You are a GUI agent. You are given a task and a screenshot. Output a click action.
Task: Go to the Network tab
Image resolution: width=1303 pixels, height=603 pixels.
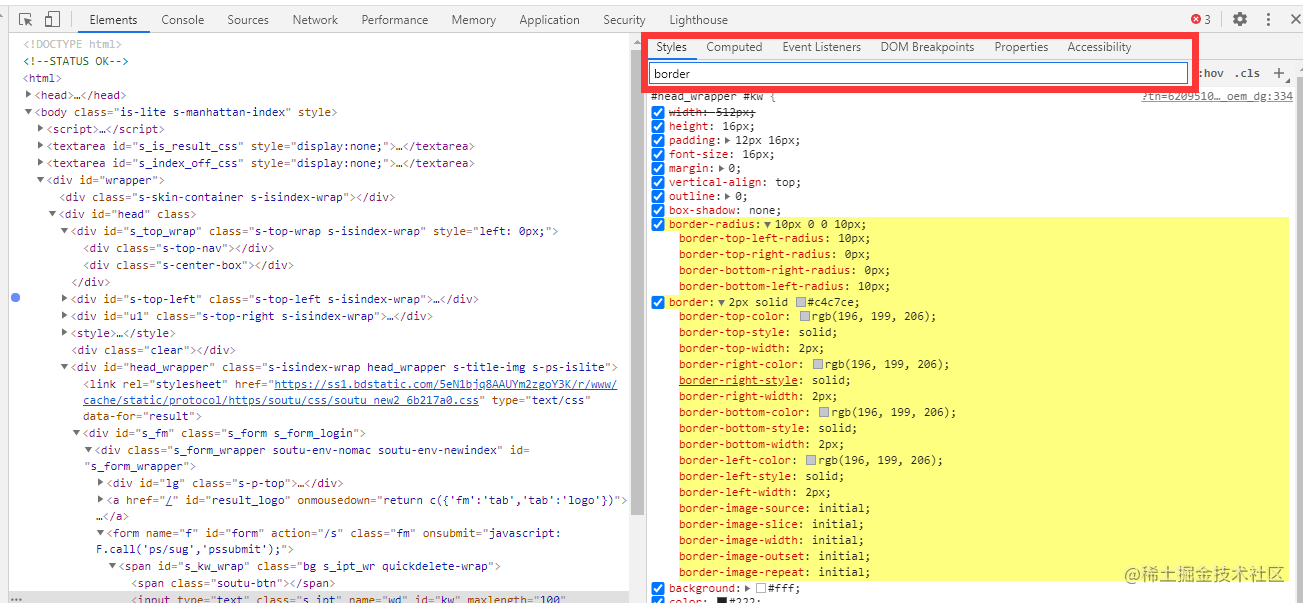[315, 19]
